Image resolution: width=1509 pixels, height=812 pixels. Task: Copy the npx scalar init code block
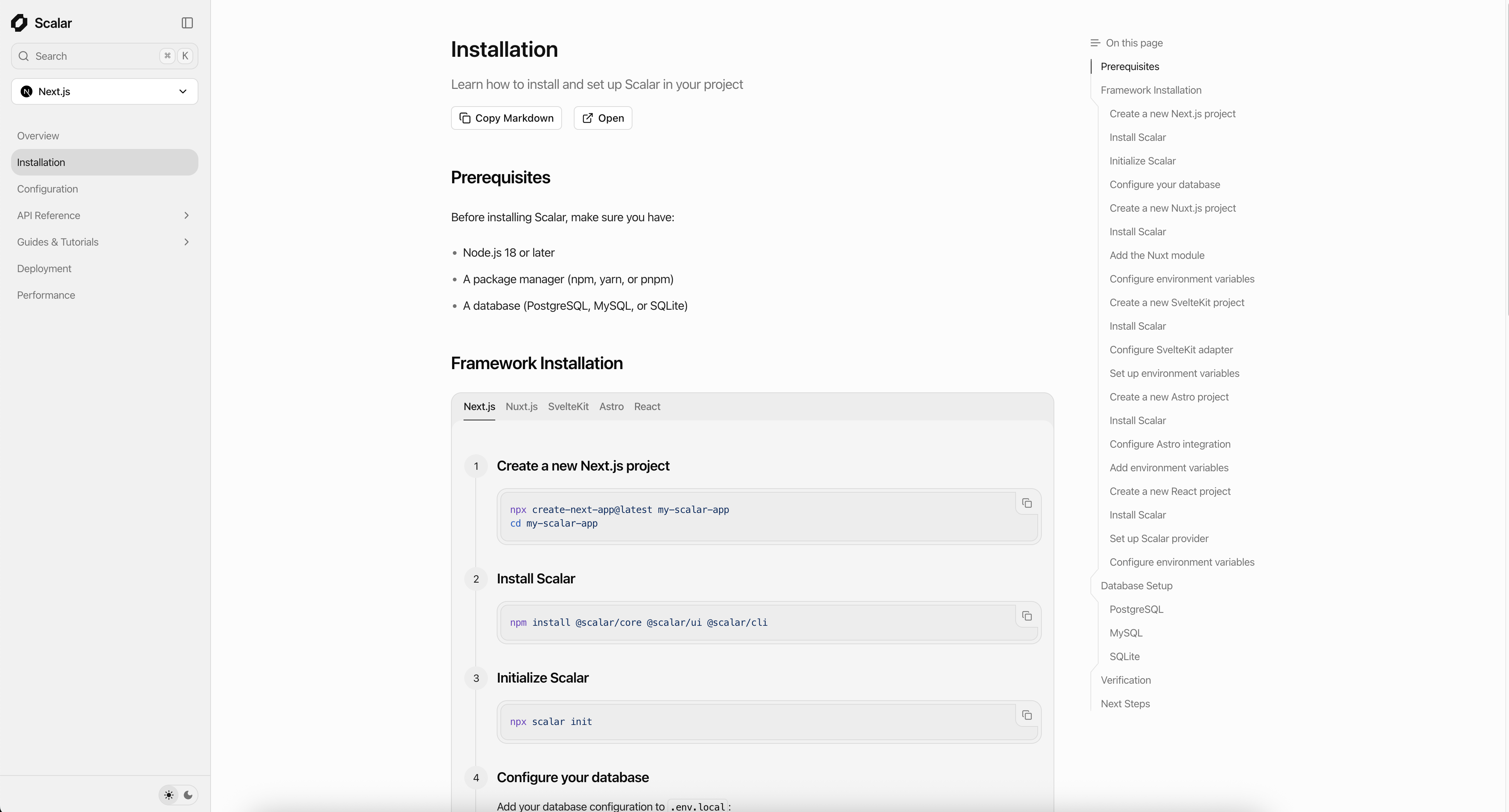1027,715
